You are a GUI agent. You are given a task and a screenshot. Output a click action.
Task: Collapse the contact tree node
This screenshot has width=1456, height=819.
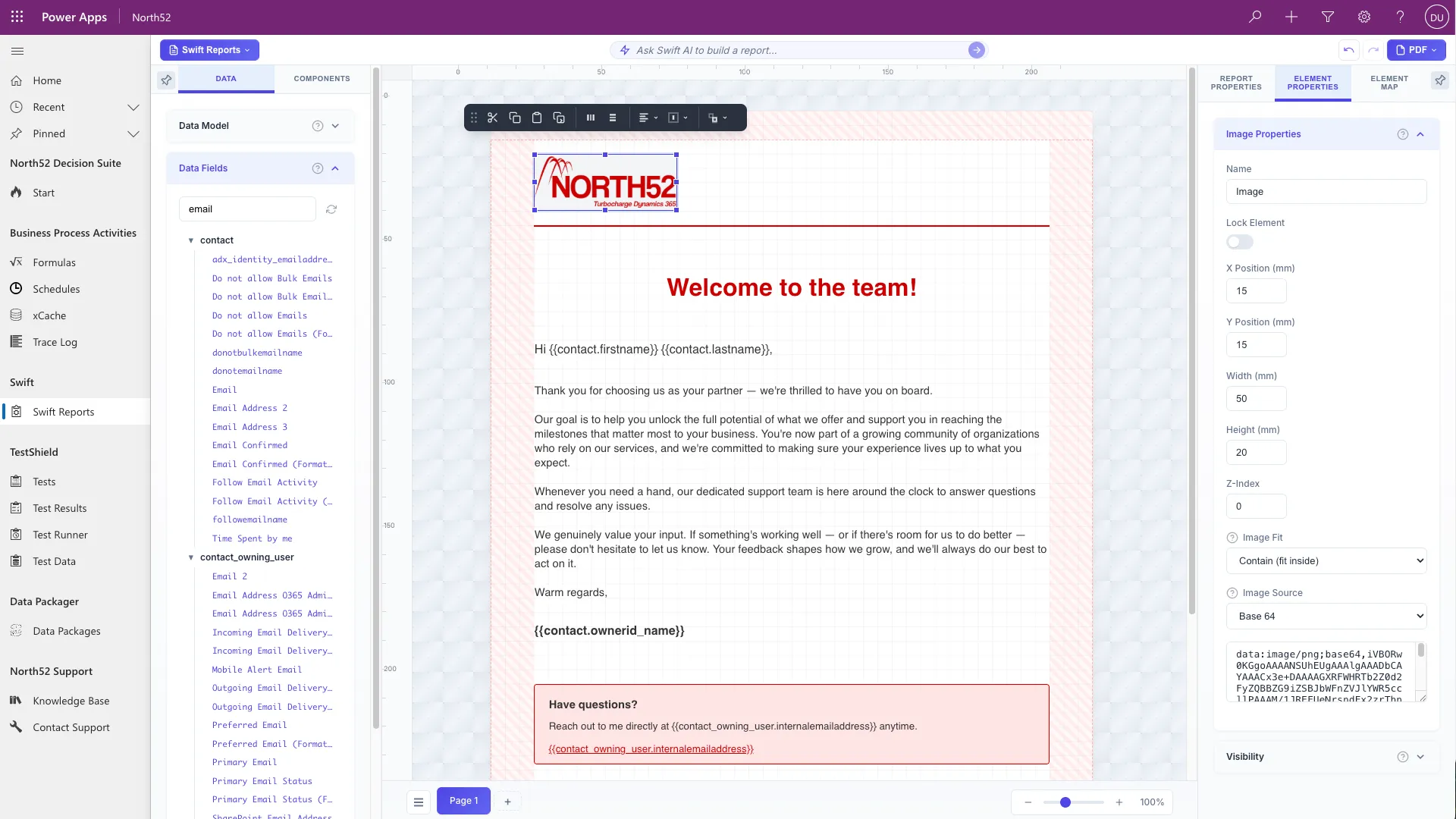coord(191,240)
